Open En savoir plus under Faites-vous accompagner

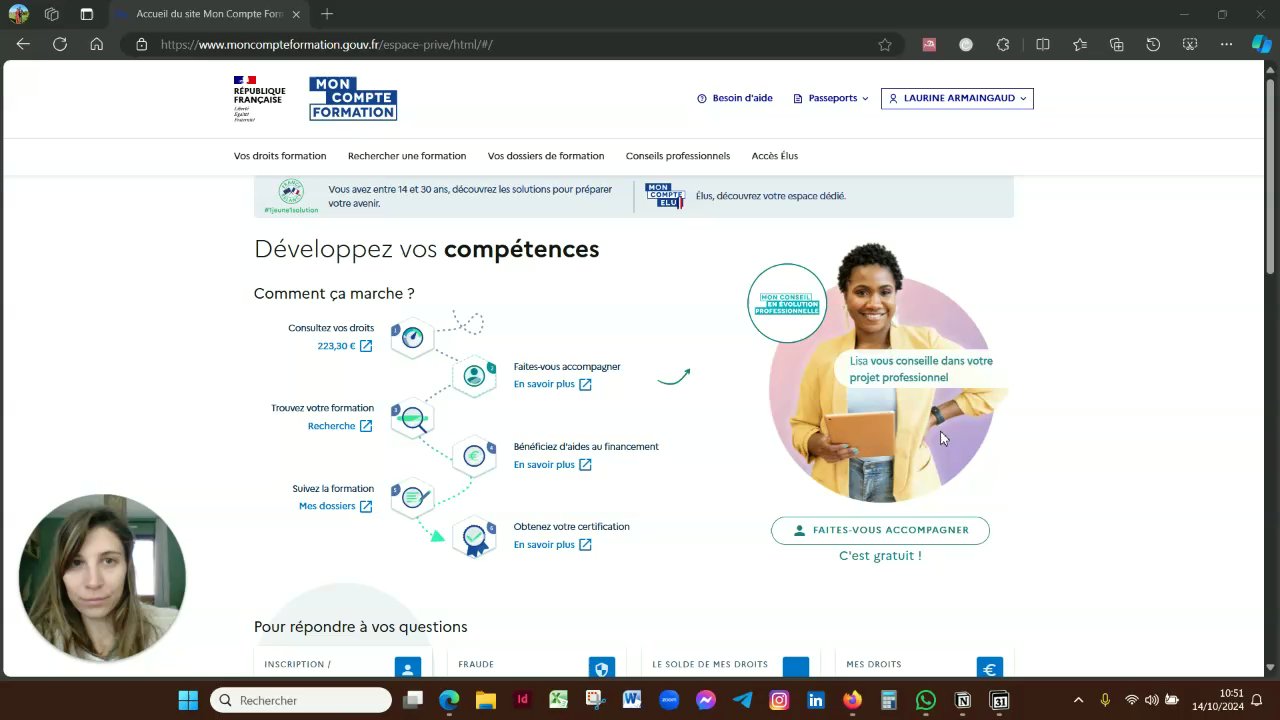coord(553,384)
